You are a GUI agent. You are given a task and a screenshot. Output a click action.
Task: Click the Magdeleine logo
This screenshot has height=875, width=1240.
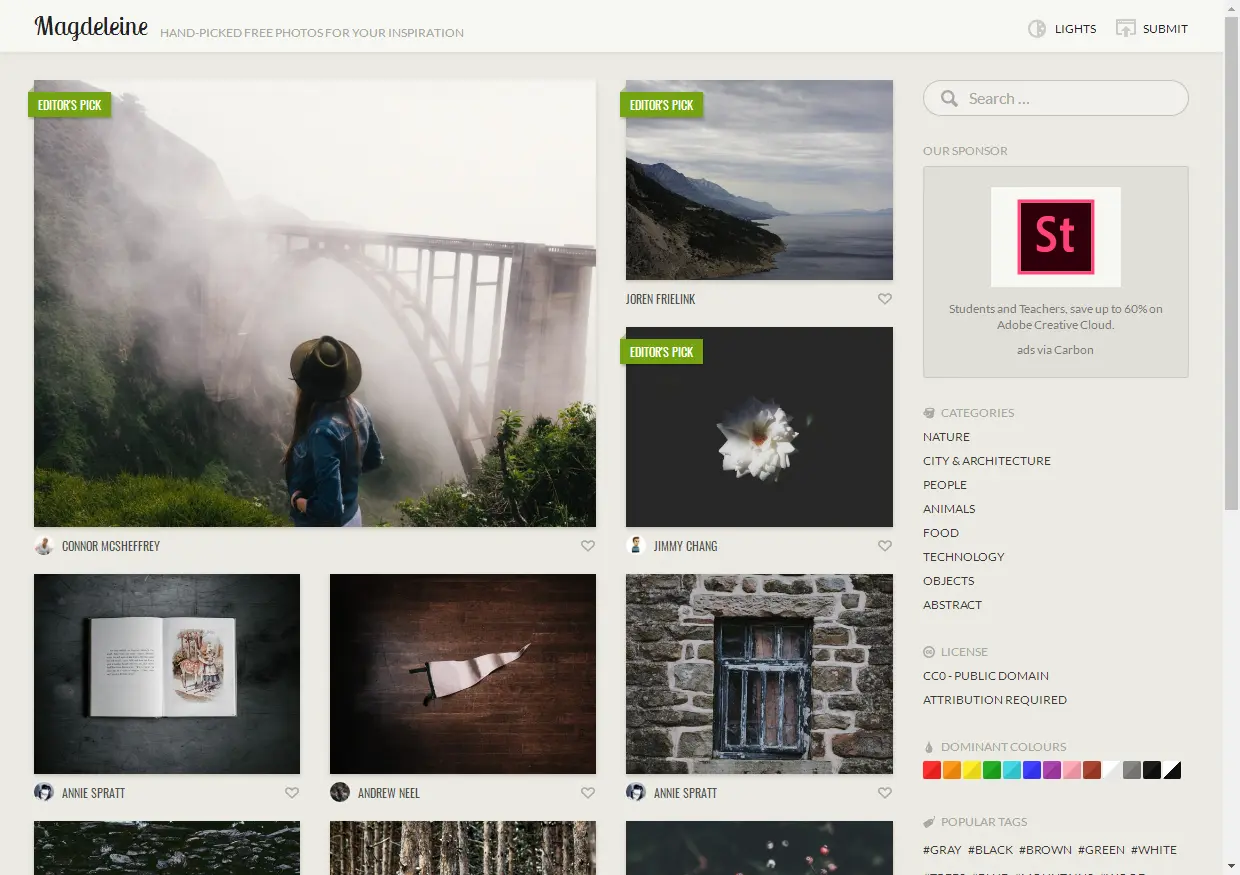click(x=91, y=28)
